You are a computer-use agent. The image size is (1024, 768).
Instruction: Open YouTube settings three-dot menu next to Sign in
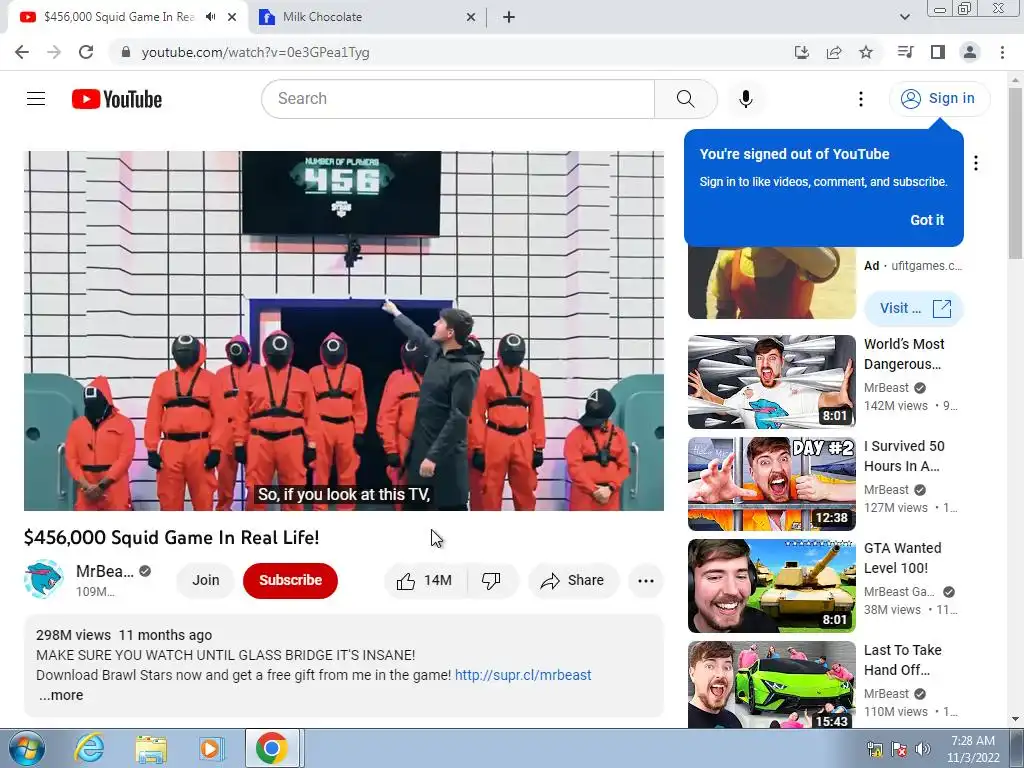click(861, 99)
